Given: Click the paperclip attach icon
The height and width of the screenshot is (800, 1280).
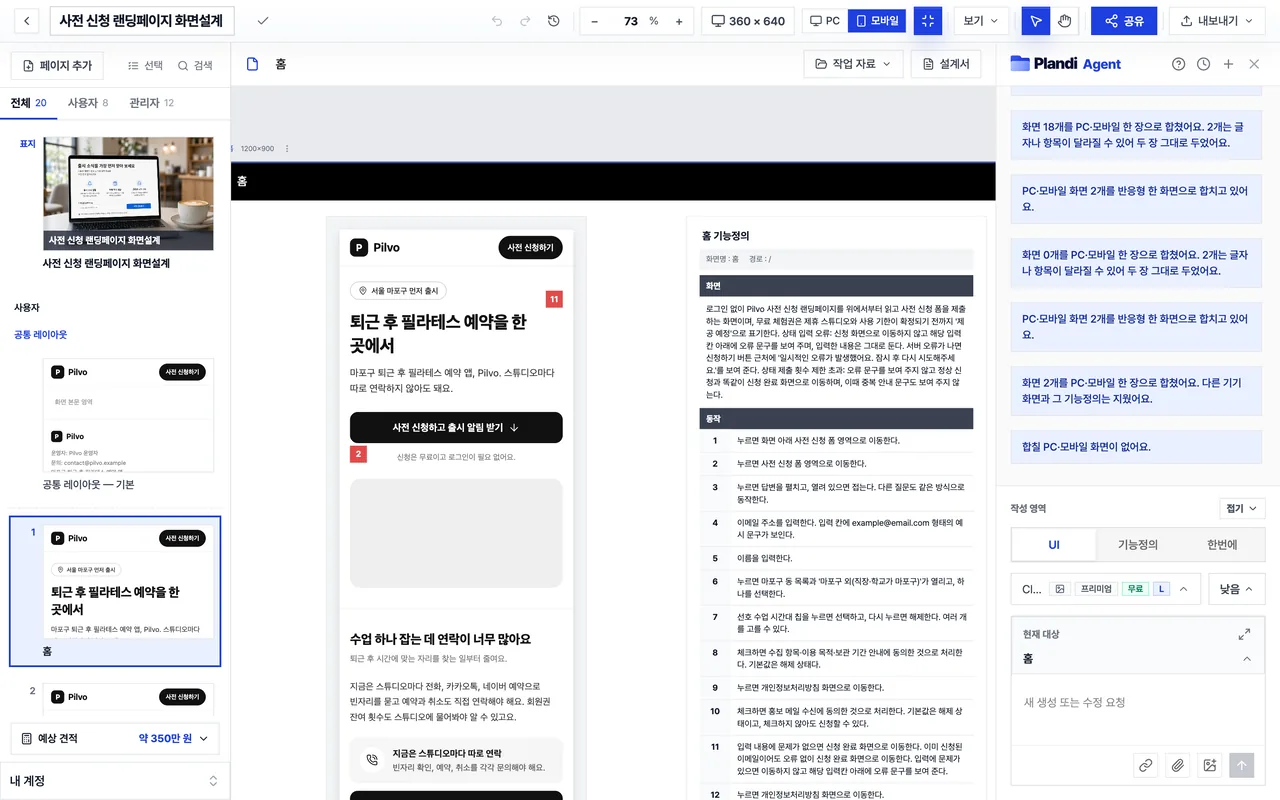Looking at the screenshot, I should click(1178, 765).
